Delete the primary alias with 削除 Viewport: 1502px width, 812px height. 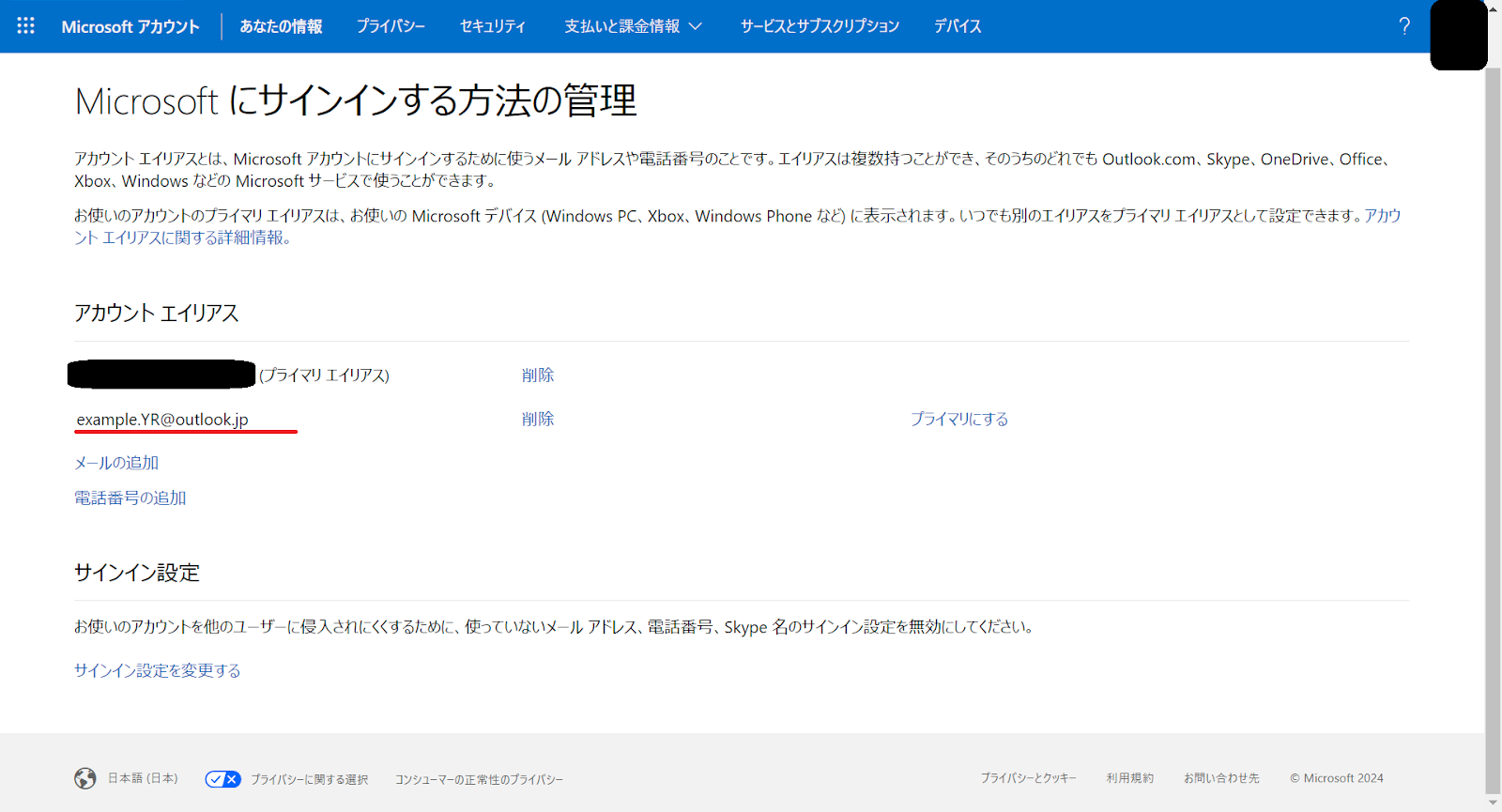[538, 375]
